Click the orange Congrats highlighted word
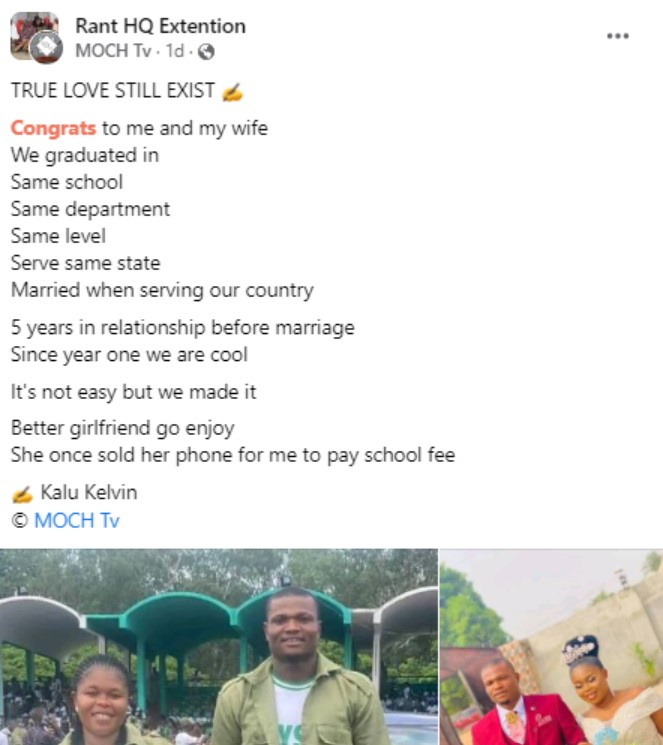The image size is (663, 745). [x=53, y=128]
